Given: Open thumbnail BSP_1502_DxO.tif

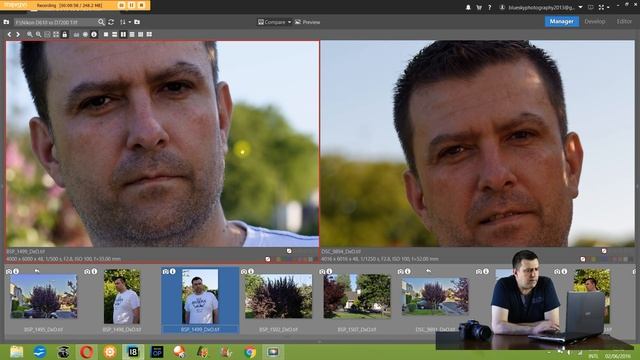Looking at the screenshot, I should 278,296.
